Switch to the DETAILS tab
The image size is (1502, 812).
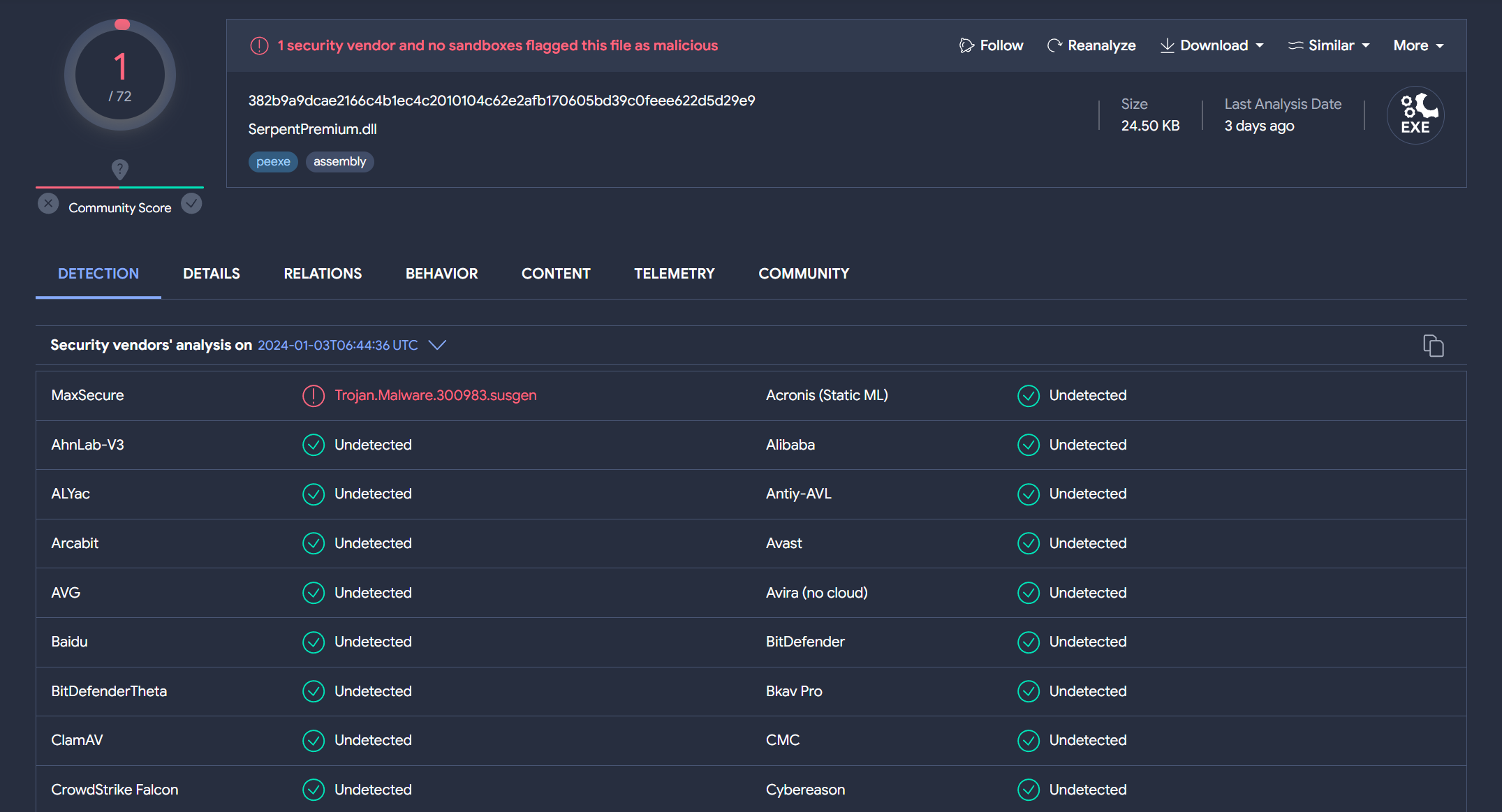[211, 274]
